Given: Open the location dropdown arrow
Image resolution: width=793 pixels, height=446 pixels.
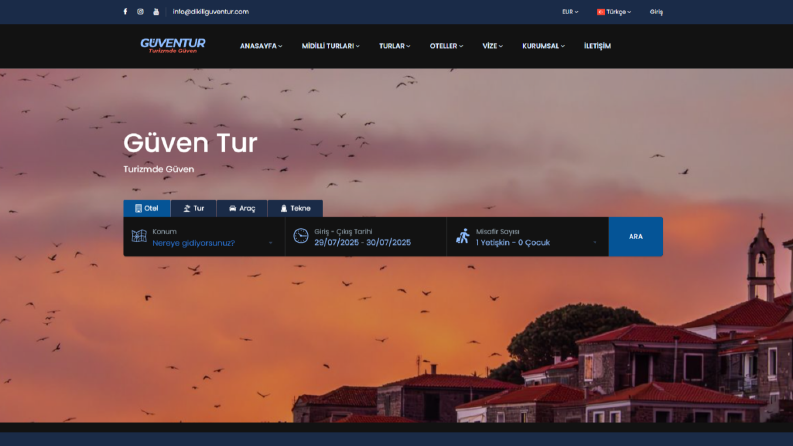Looking at the screenshot, I should 271,243.
